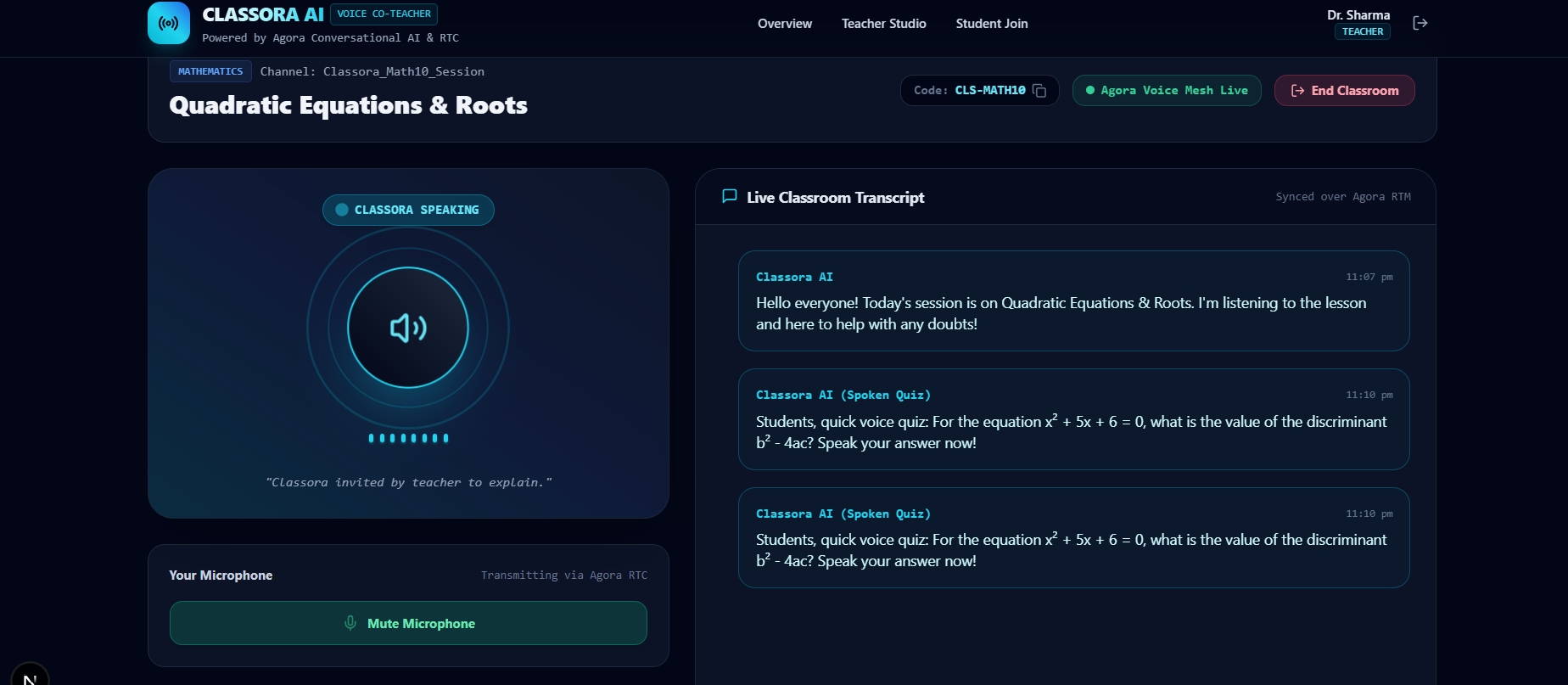Select the 11:07 pm Classora AI greeting message
The image size is (1568, 685).
1073,300
